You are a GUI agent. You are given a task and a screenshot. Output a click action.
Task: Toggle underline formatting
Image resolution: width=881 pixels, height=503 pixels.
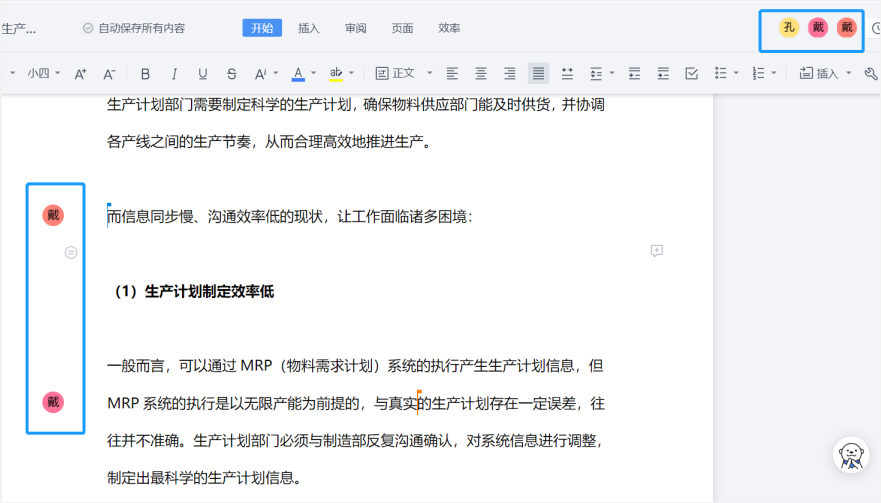203,74
